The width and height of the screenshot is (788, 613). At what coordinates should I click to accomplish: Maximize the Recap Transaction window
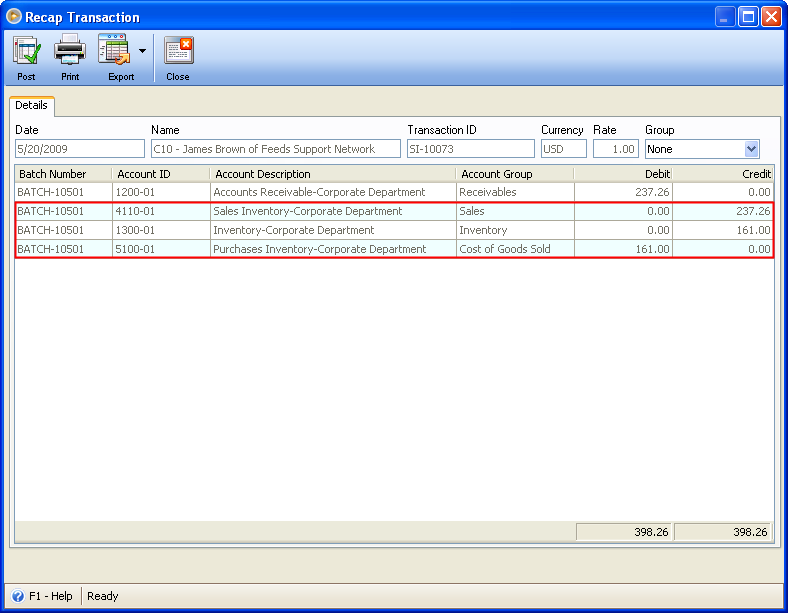tap(748, 17)
